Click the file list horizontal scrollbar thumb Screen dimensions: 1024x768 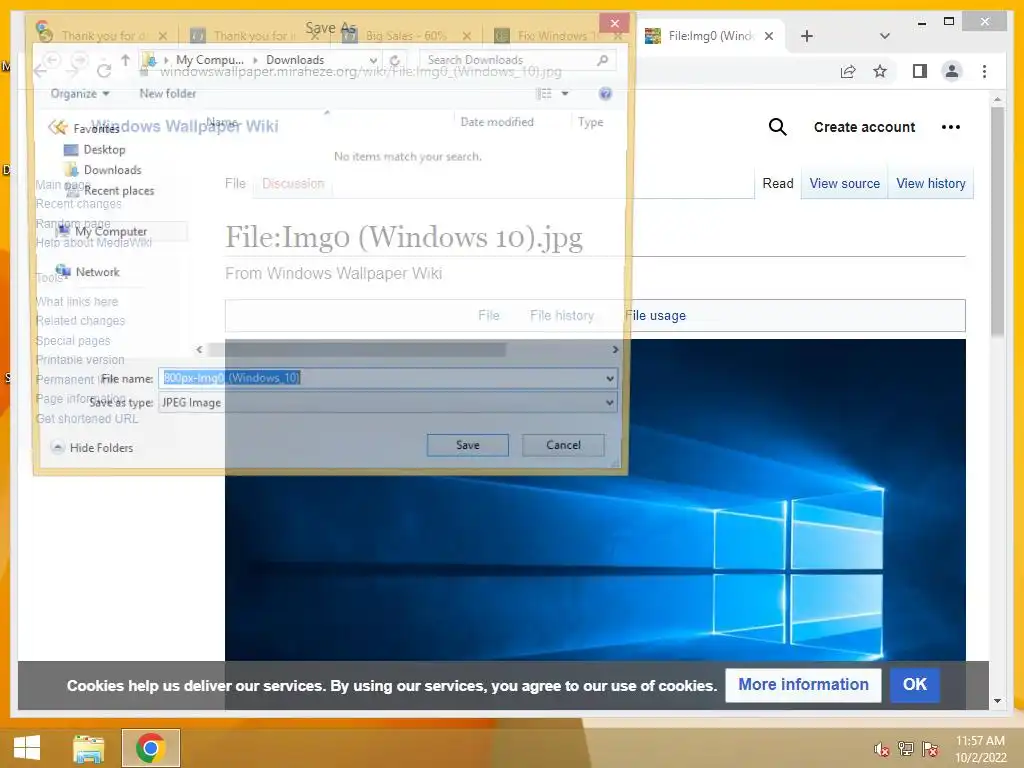pos(357,349)
